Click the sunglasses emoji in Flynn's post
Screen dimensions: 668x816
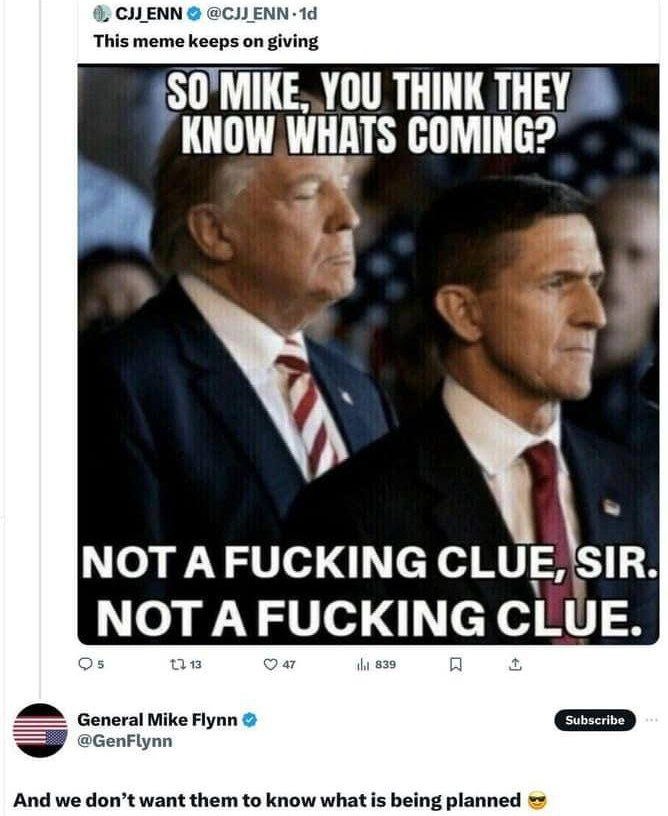pos(539,800)
